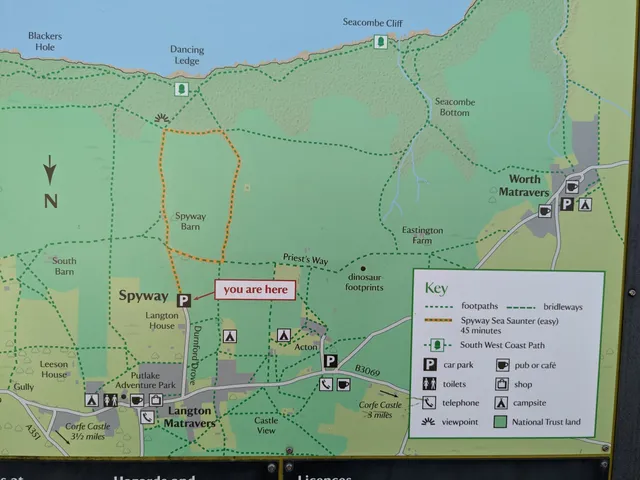
Task: Click the toilets icon near Putlake Adventure Park
Action: [111, 399]
